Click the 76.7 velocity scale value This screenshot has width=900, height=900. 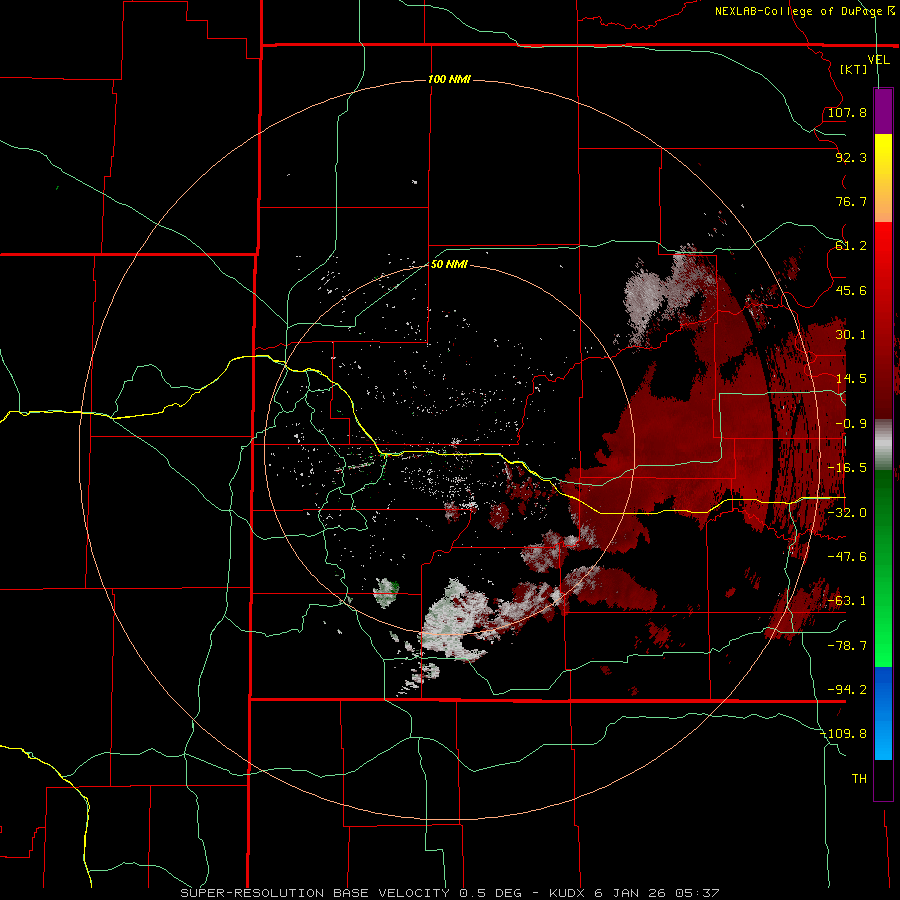851,201
